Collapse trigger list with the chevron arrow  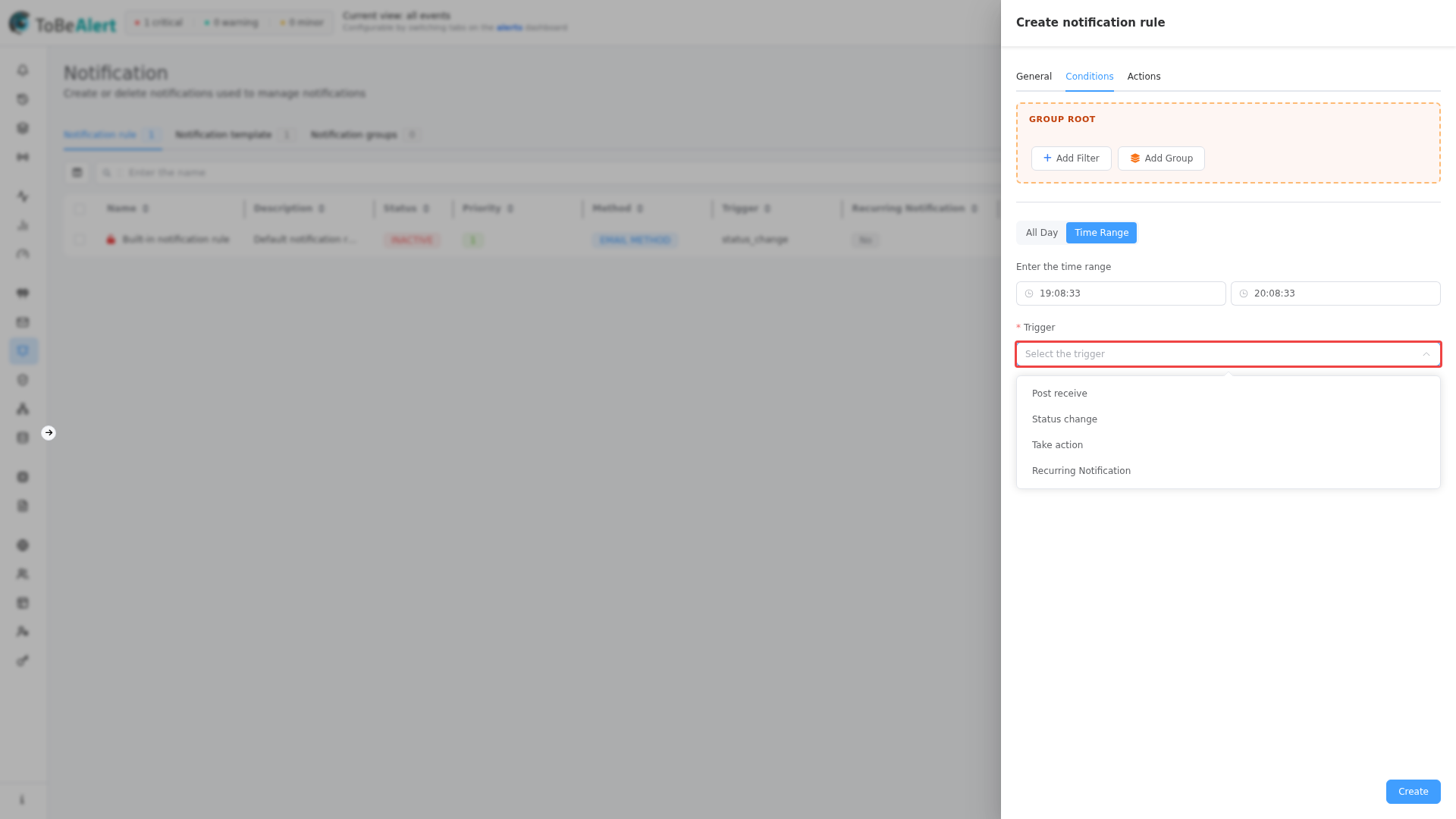coord(1426,354)
